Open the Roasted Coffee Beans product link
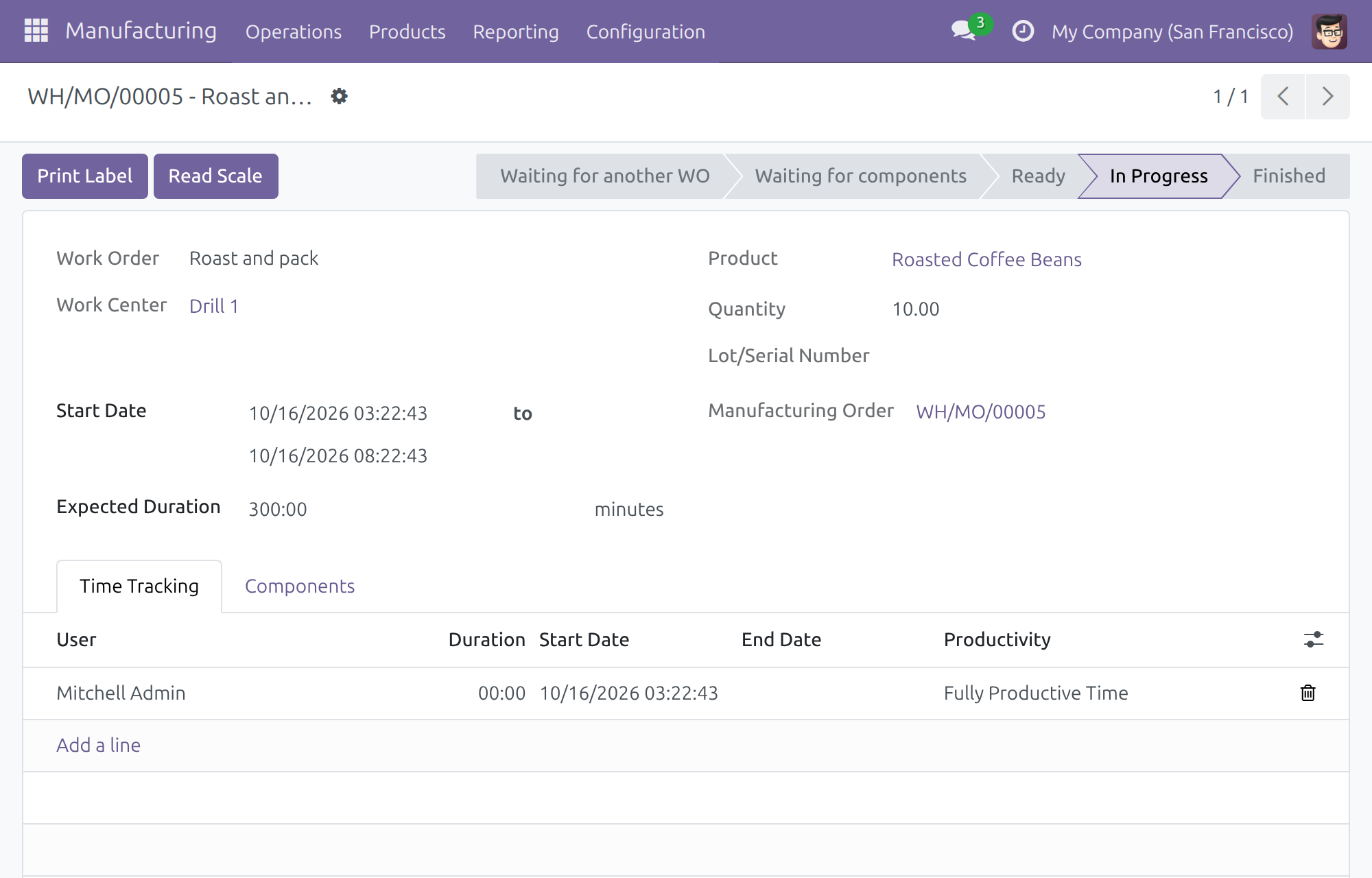The width and height of the screenshot is (1372, 878). pyautogui.click(x=986, y=259)
